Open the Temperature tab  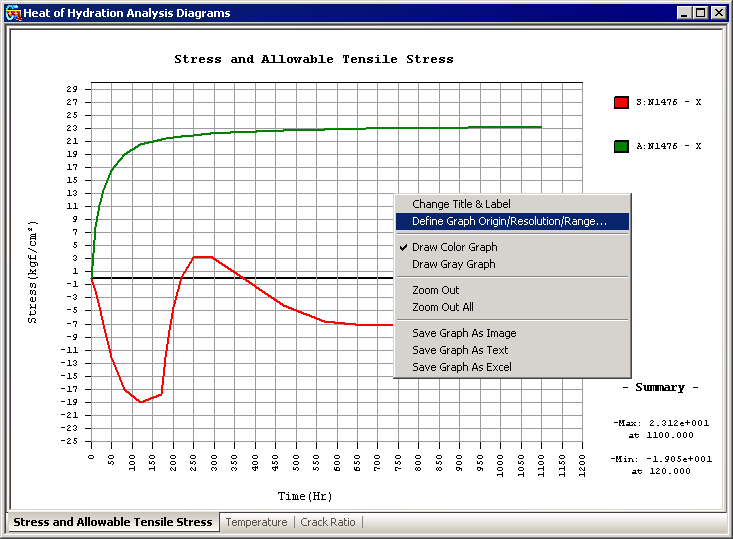tap(256, 522)
